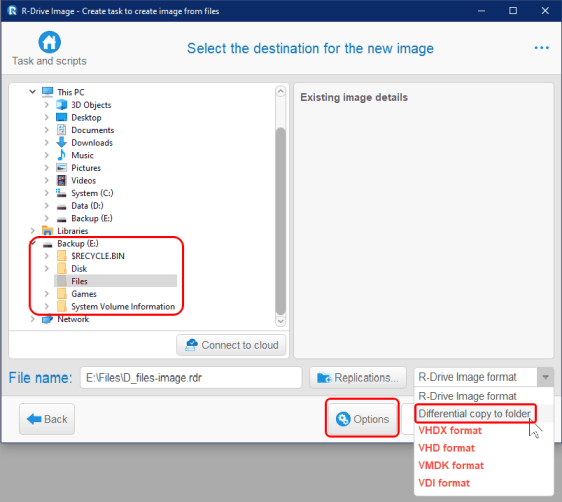Go to the Task and scripts home icon
Viewport: 562px width, 502px height.
tap(49, 42)
